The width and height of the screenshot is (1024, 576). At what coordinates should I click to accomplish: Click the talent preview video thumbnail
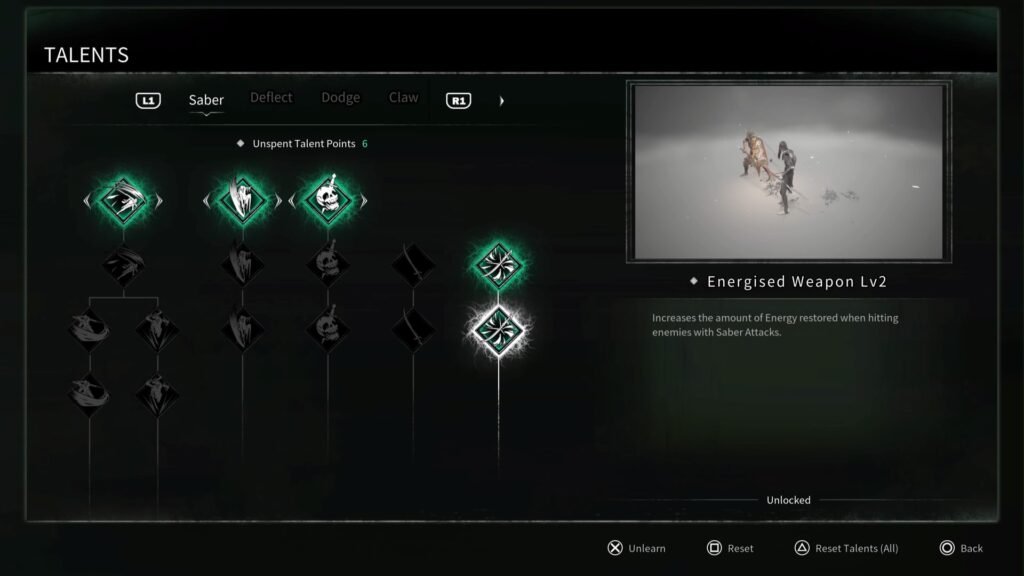coord(789,172)
